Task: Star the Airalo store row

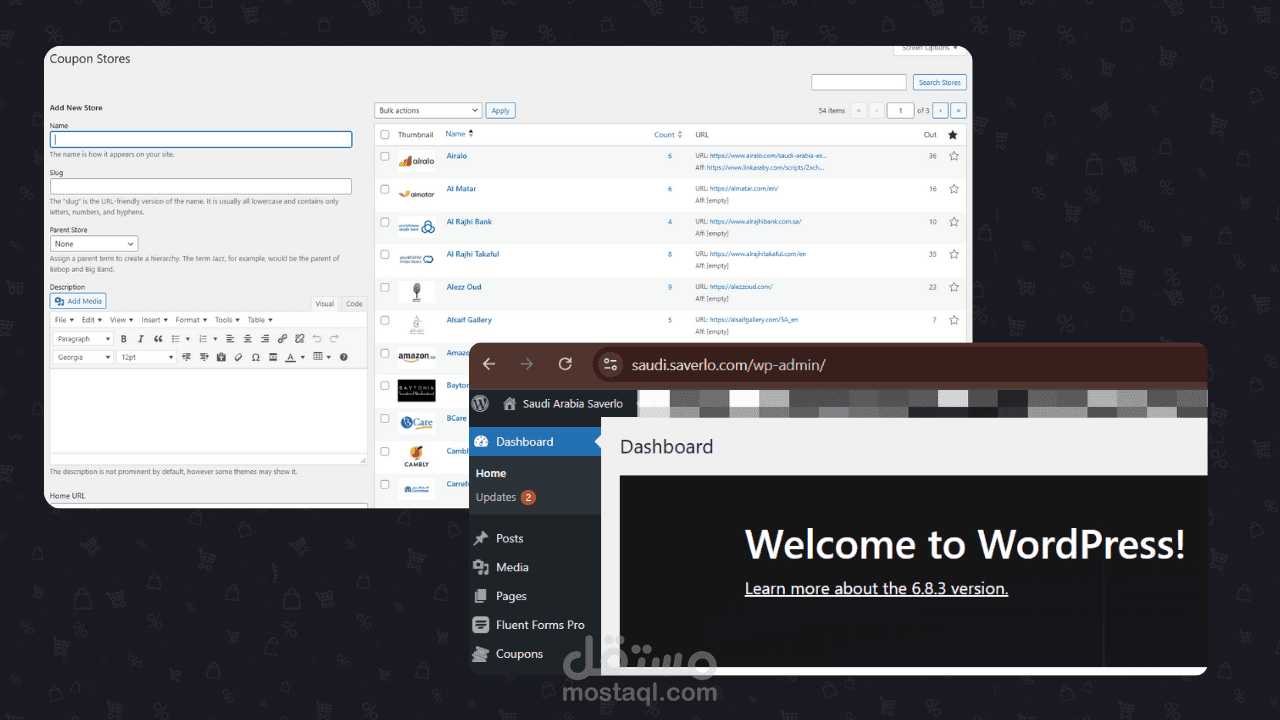Action: [x=953, y=156]
